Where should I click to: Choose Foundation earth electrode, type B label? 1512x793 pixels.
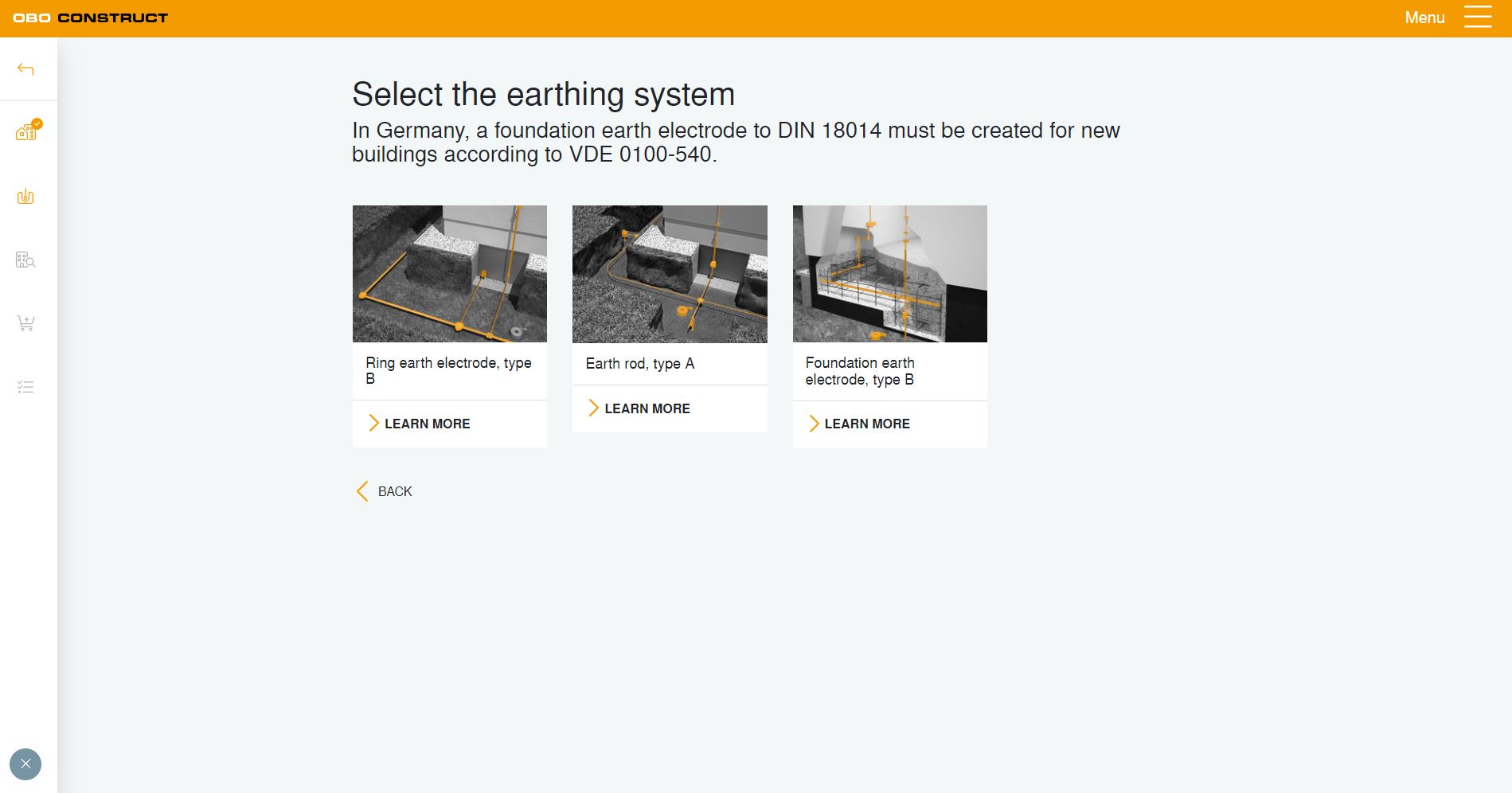pos(860,371)
